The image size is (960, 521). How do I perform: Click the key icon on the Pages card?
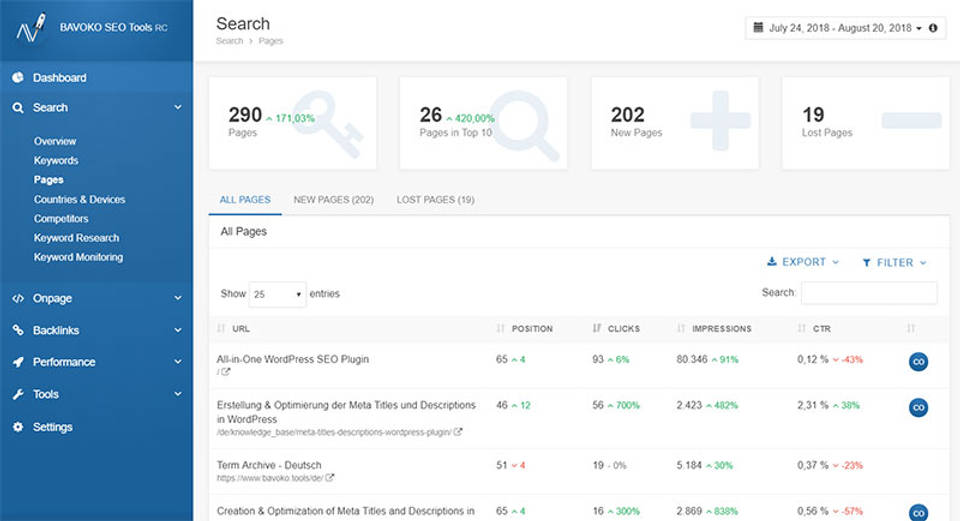click(x=329, y=124)
